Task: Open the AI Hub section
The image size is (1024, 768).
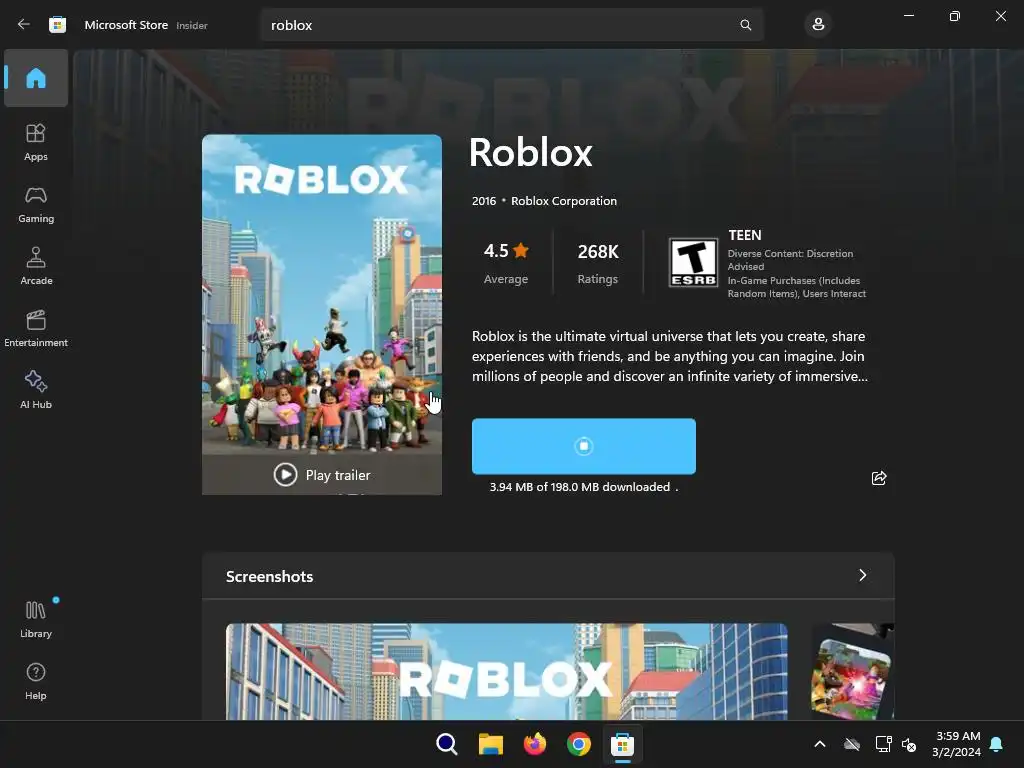Action: (x=36, y=390)
